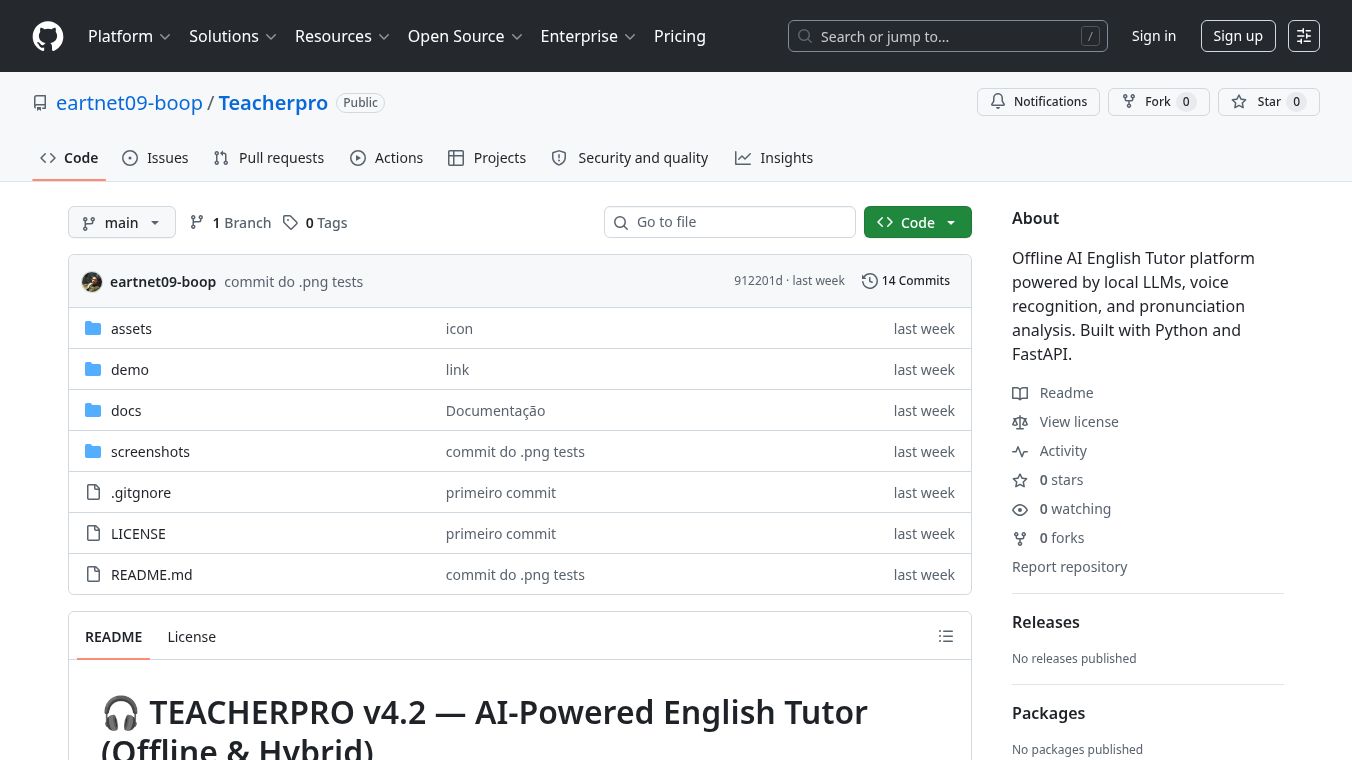Click the book icon beside Readme in About

(x=1020, y=393)
